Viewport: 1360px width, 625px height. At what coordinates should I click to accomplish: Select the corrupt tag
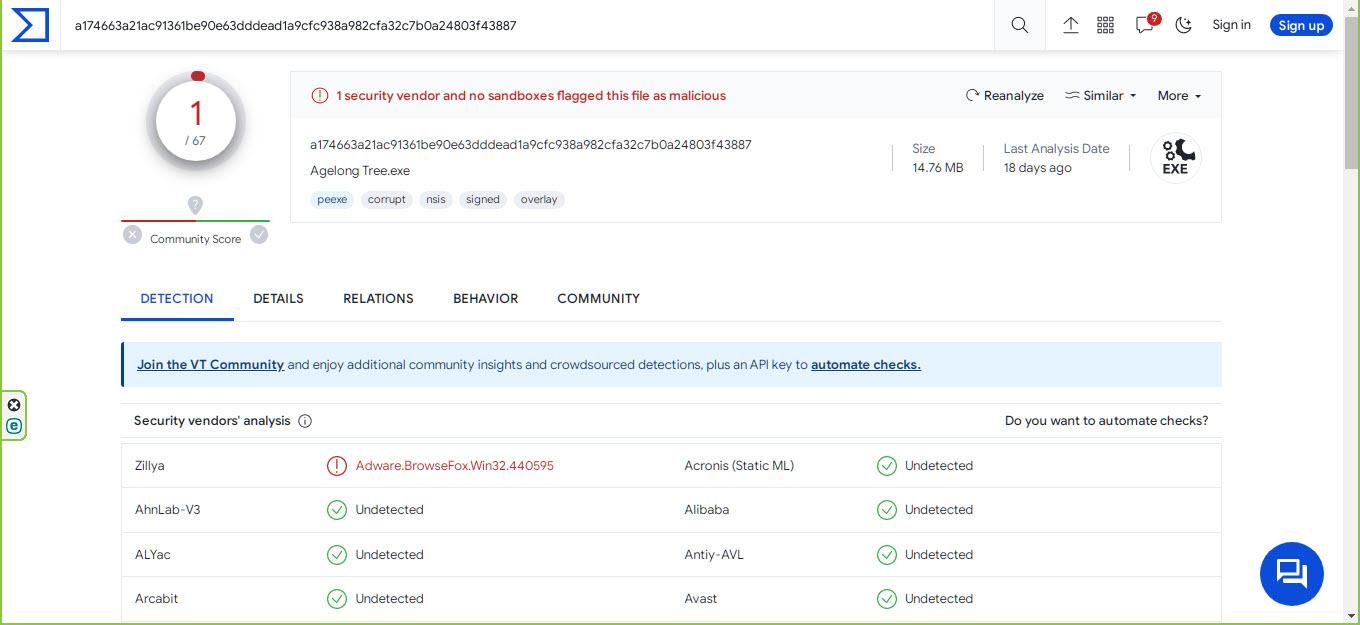point(387,200)
